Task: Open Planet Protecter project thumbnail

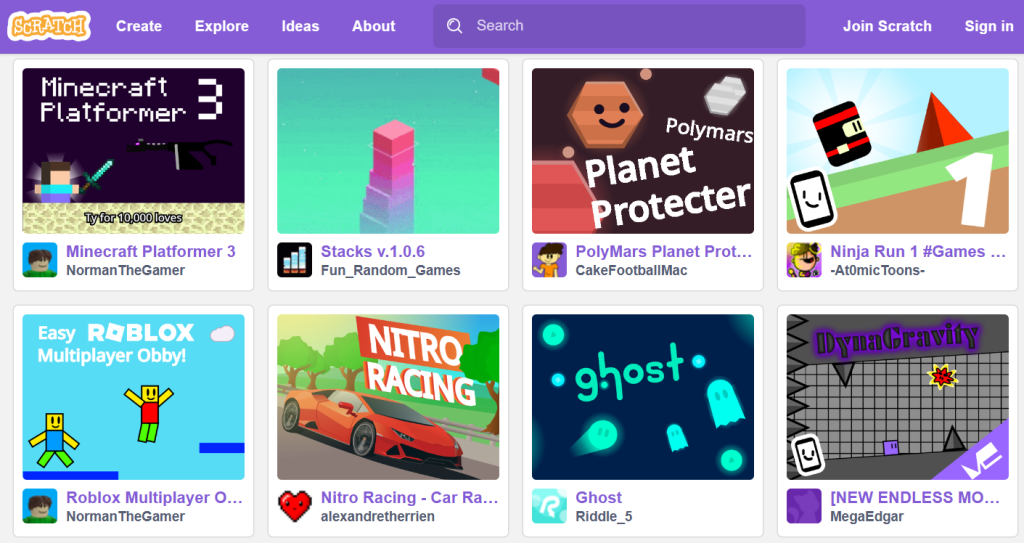Action: (643, 151)
